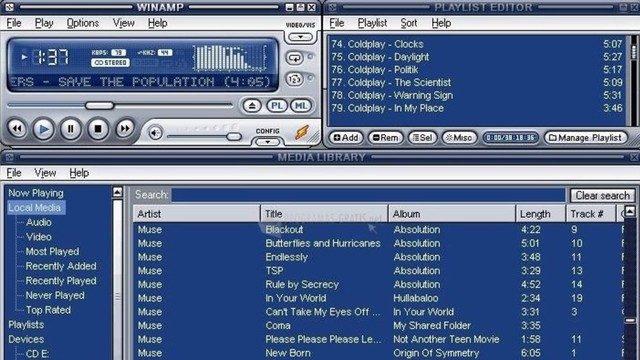This screenshot has width=640, height=360.
Task: Click the Misc button in Playlist Editor
Action: click(459, 138)
